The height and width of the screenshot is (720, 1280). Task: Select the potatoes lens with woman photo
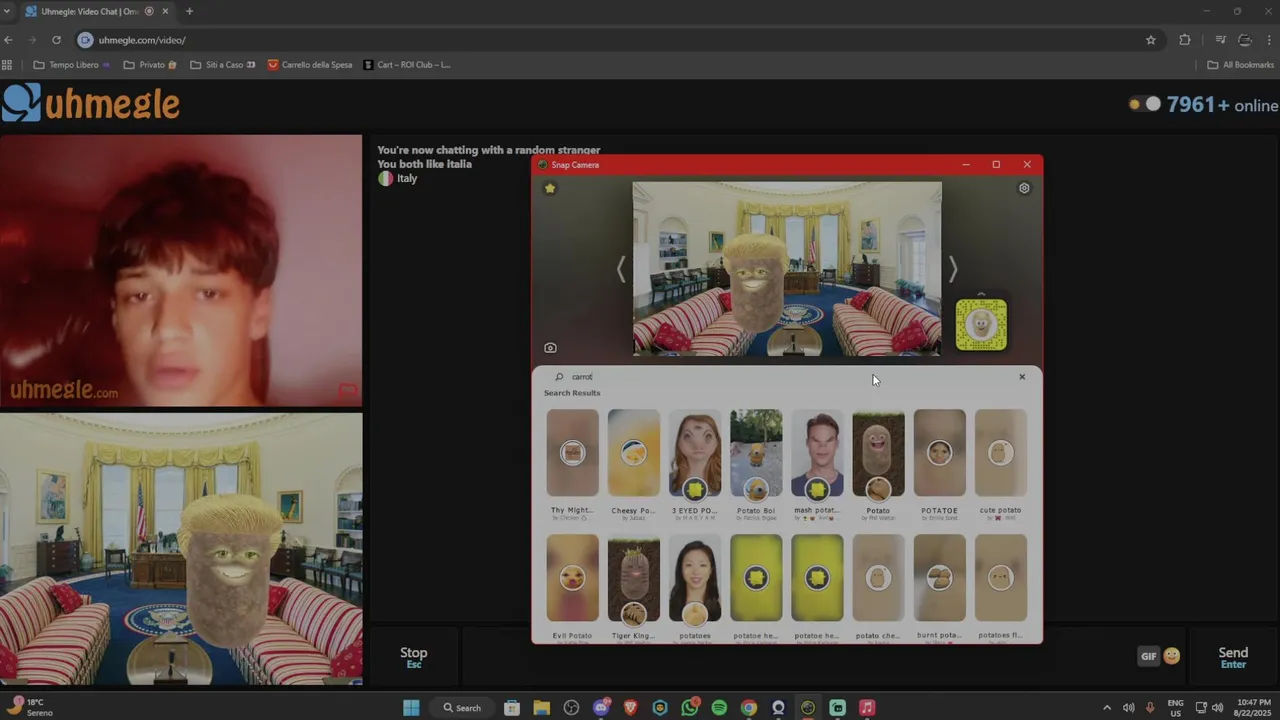pos(695,578)
